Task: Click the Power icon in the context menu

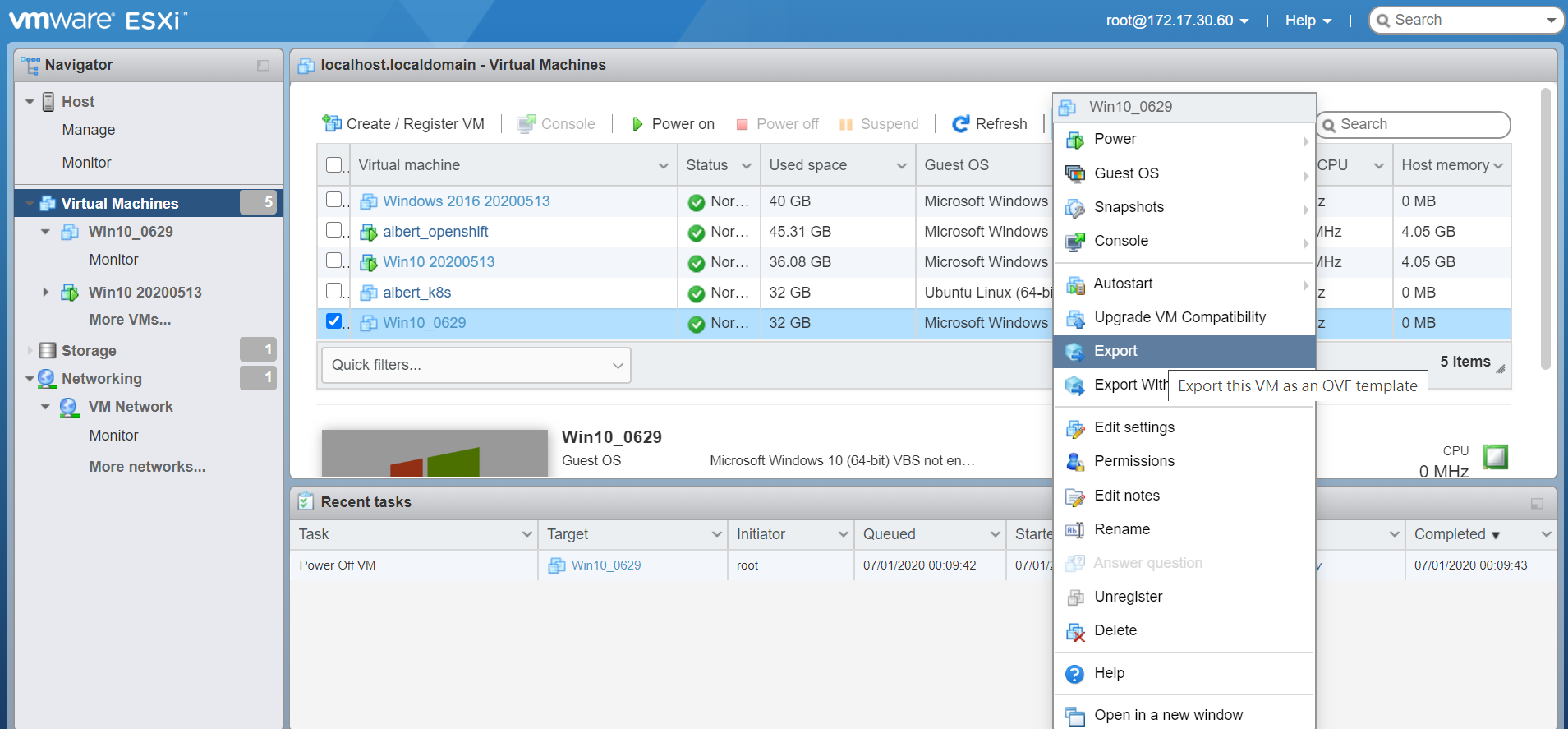Action: [1074, 140]
